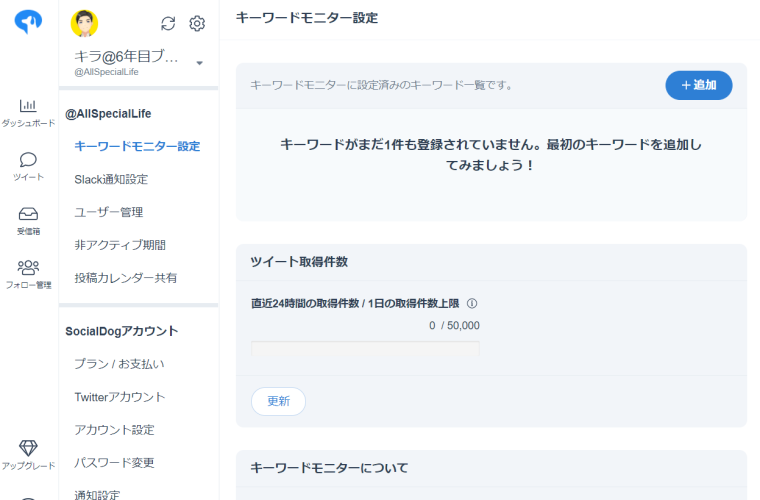Click the info icon beside 取得件数上限
The width and height of the screenshot is (760, 500).
coord(472,304)
